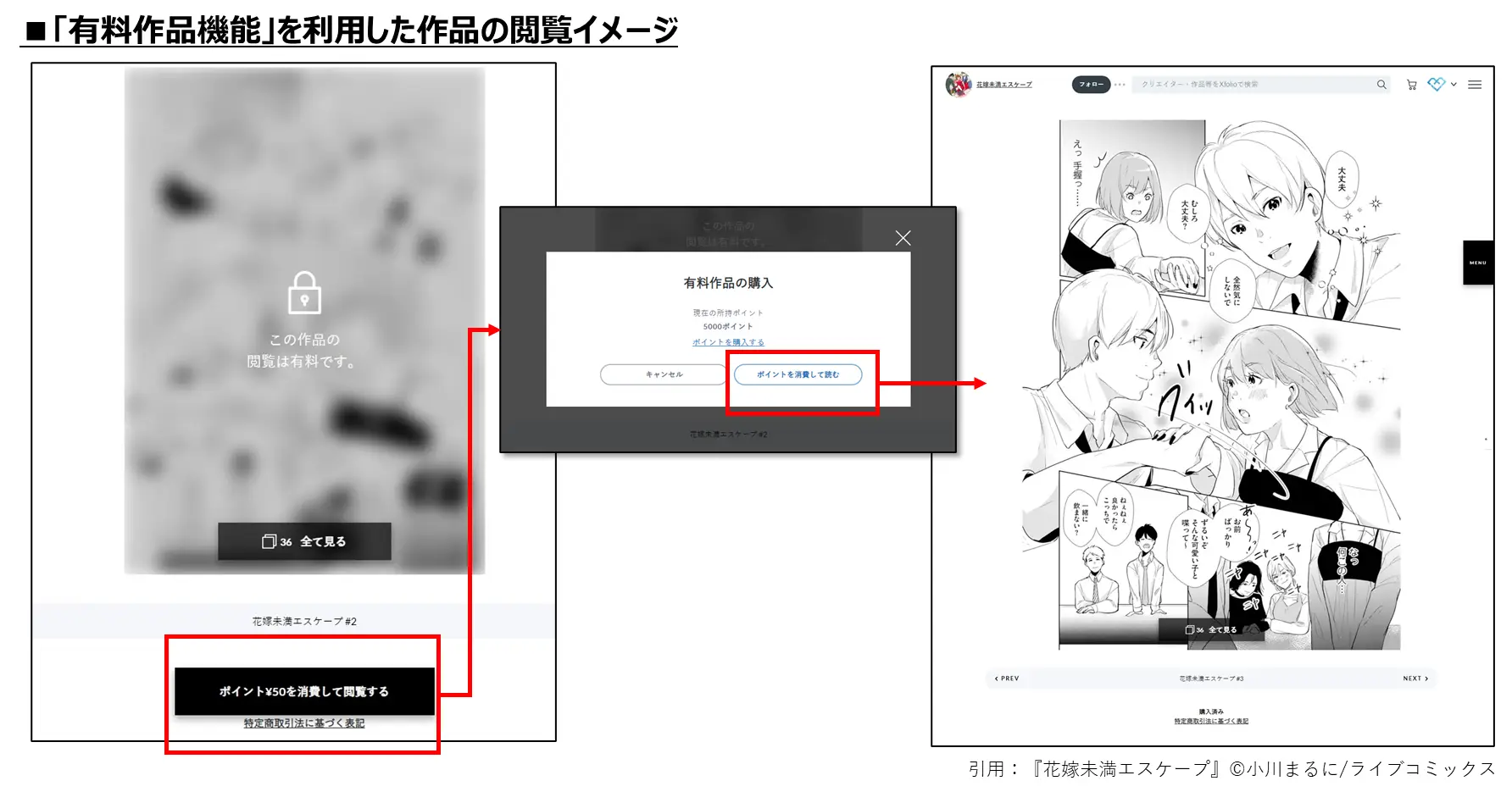Click ポイントを消費して読む in the purchase dialog

[798, 374]
